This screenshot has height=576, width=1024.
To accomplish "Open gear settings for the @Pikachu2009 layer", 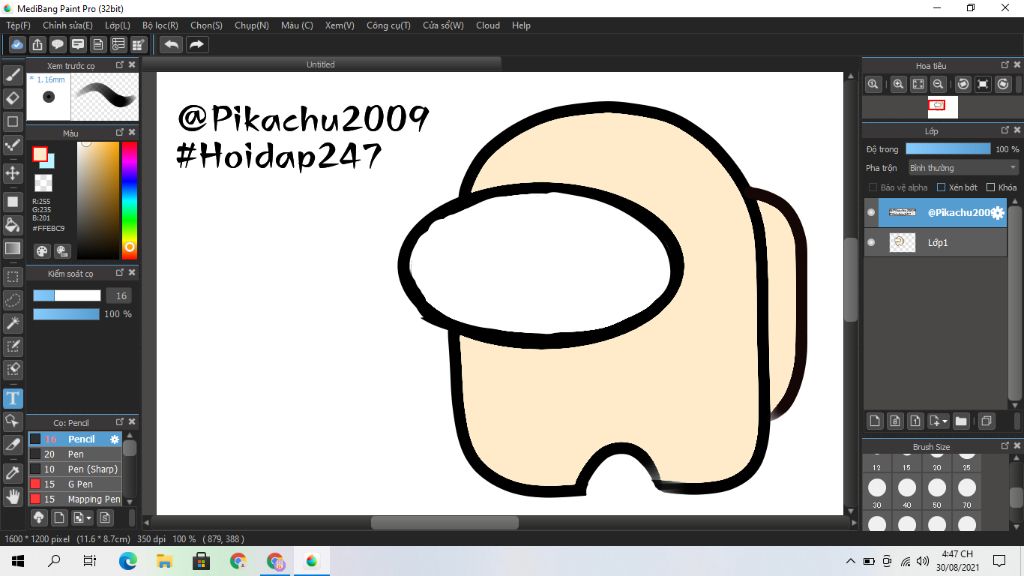I will point(997,212).
